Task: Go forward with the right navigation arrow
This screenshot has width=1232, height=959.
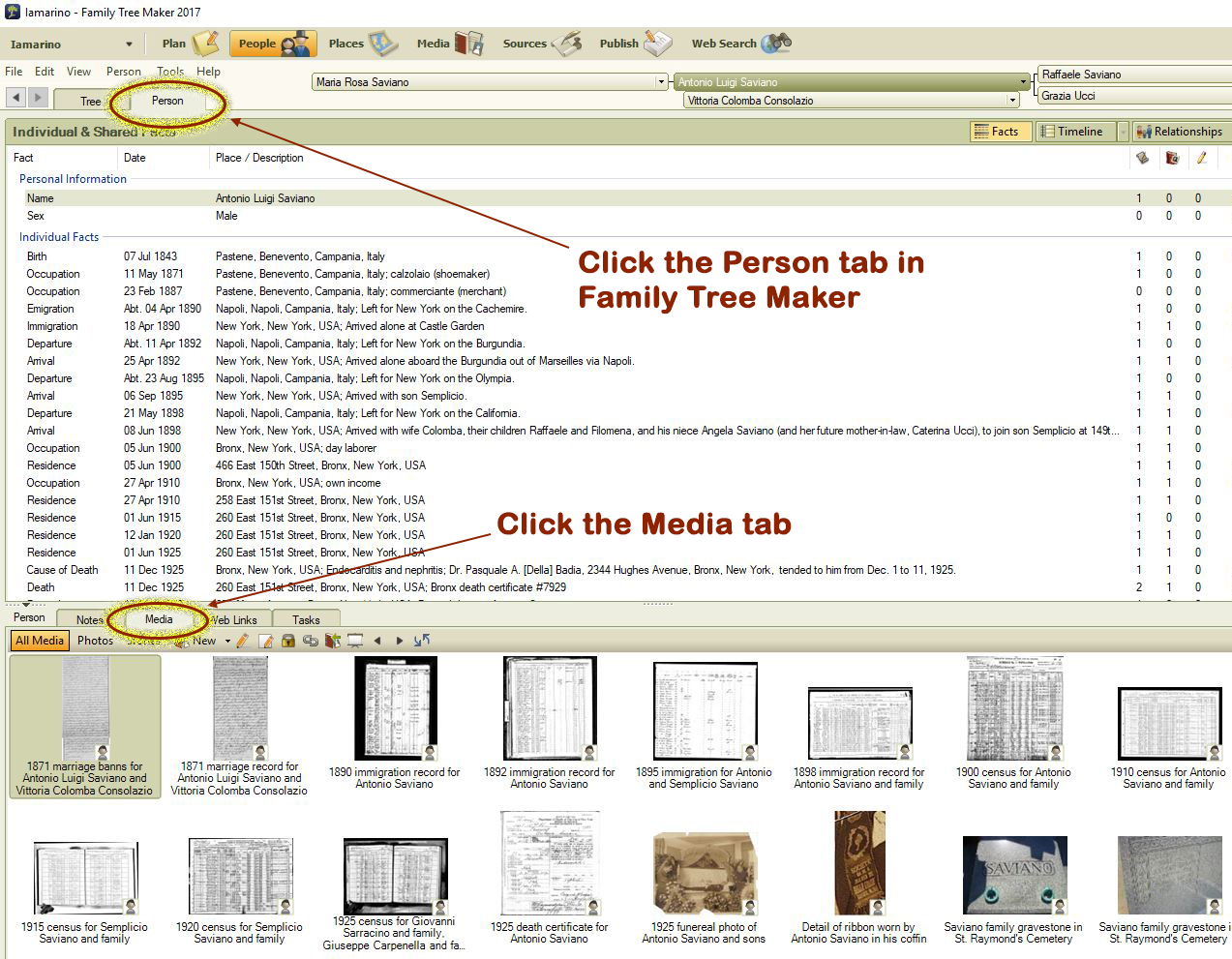Action: pyautogui.click(x=38, y=97)
